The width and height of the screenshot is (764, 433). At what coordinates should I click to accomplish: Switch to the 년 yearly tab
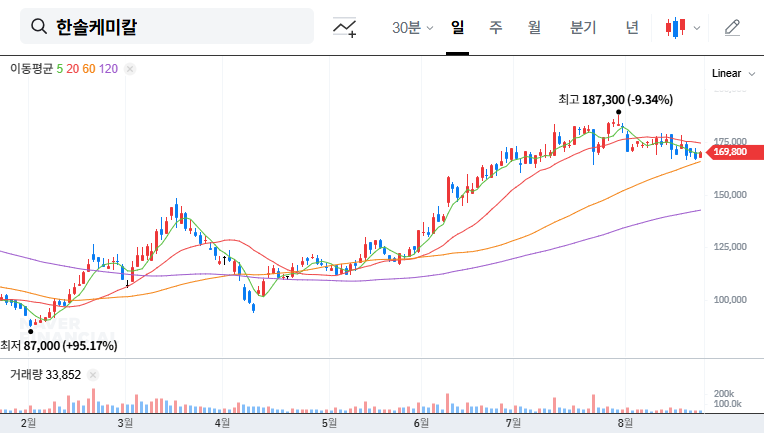click(632, 27)
